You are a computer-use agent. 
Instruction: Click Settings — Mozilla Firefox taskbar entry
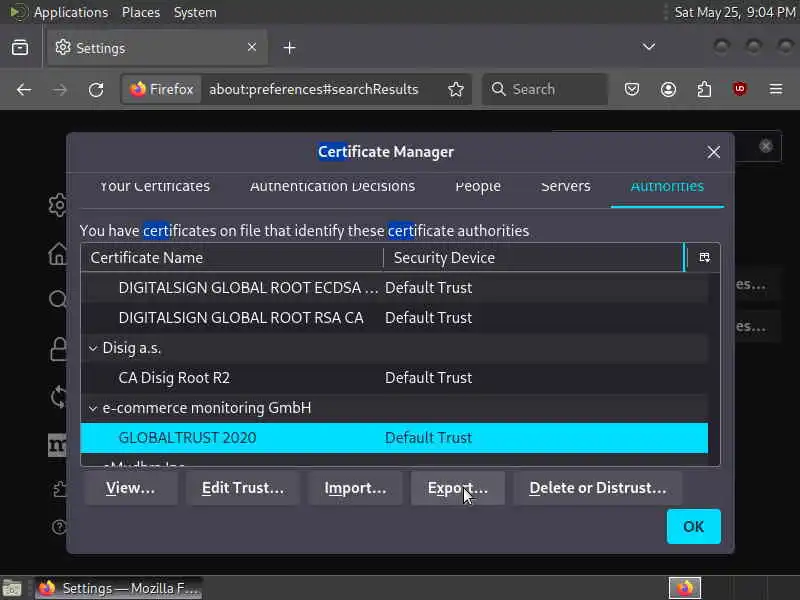point(118,588)
